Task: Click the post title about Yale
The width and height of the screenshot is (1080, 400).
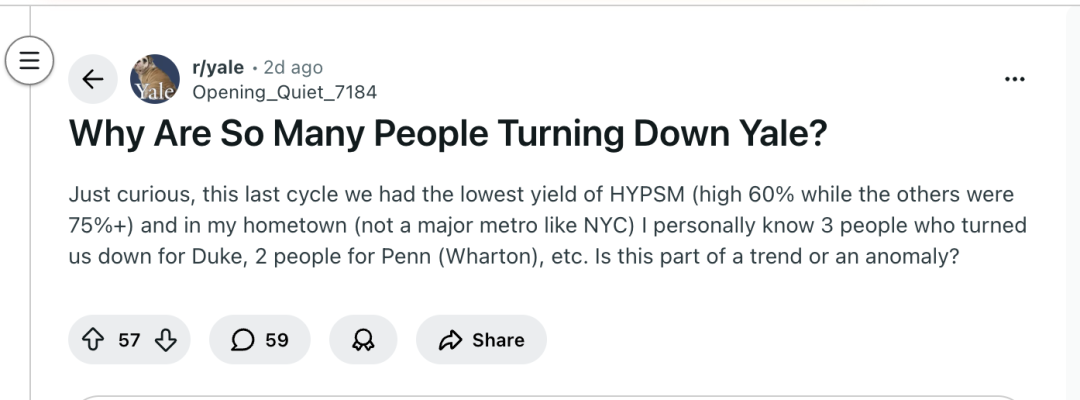Action: pos(448,134)
